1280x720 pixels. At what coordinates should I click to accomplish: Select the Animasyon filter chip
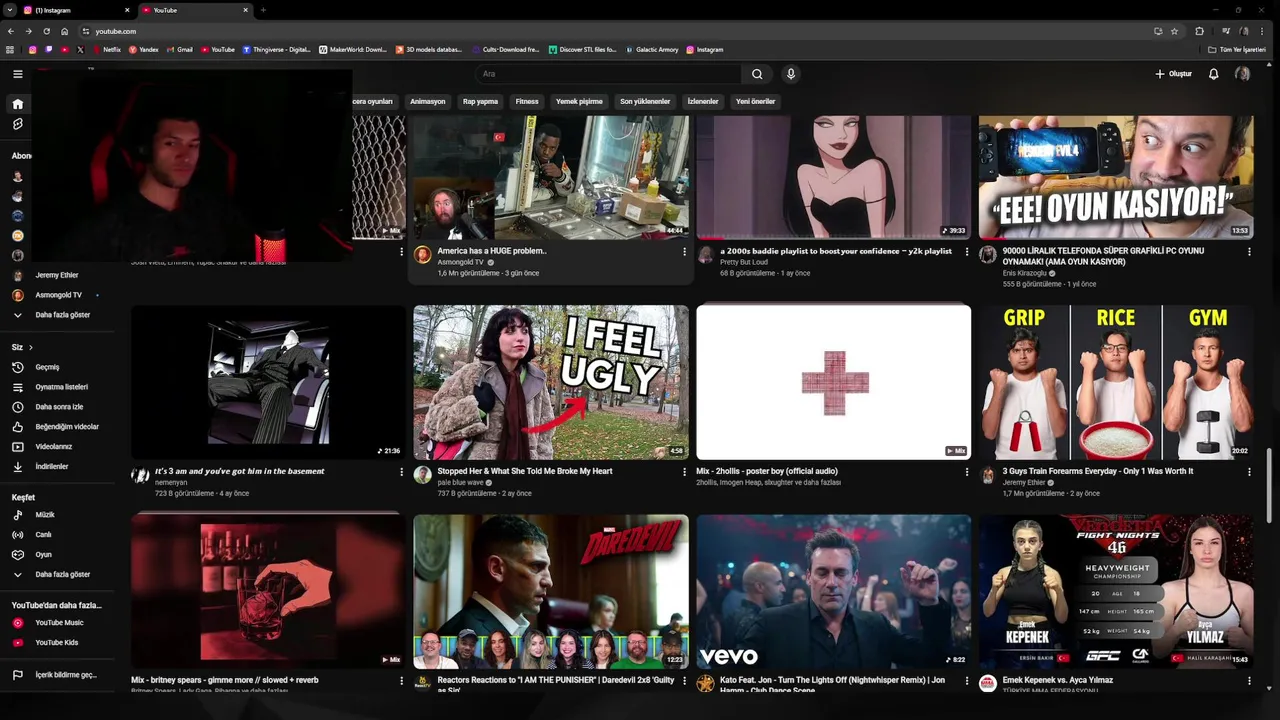428,101
